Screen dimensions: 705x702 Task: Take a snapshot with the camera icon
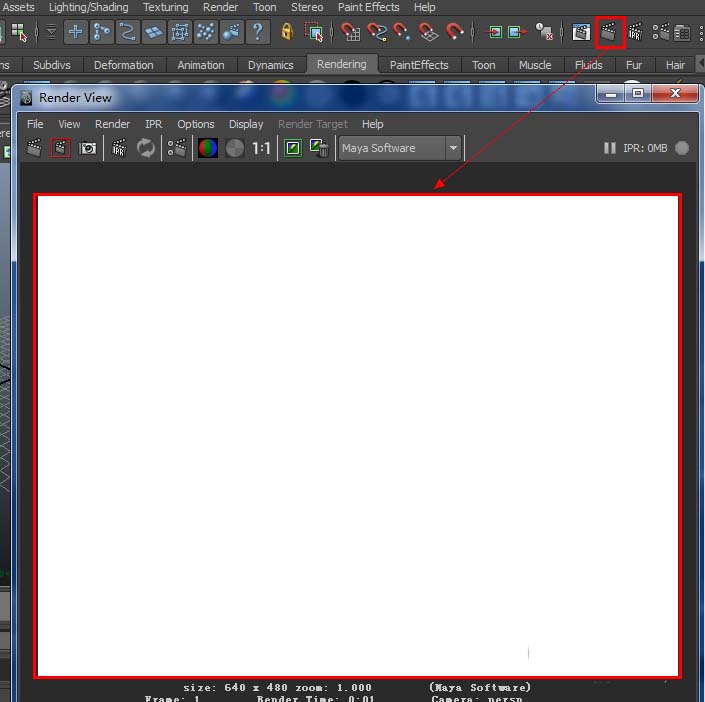(88, 148)
